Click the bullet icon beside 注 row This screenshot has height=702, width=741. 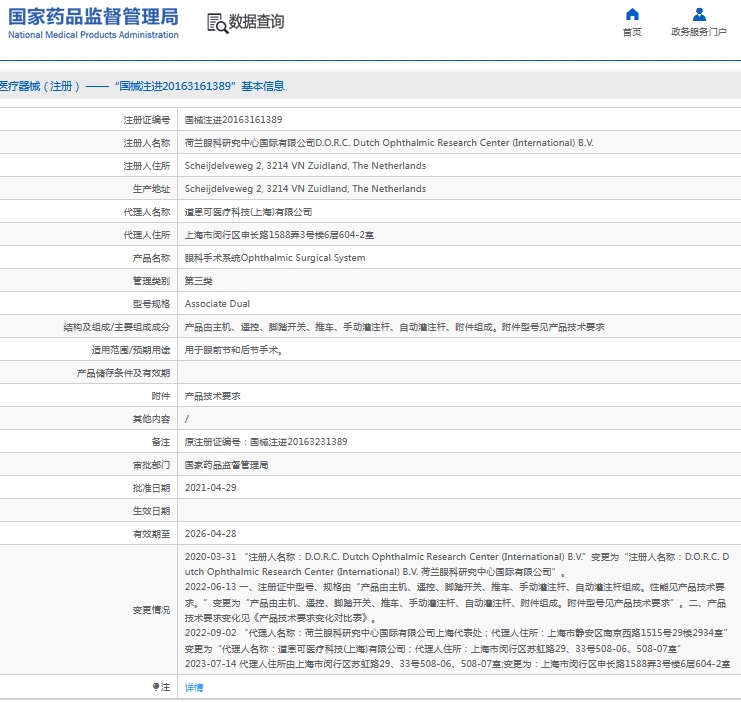coord(155,686)
